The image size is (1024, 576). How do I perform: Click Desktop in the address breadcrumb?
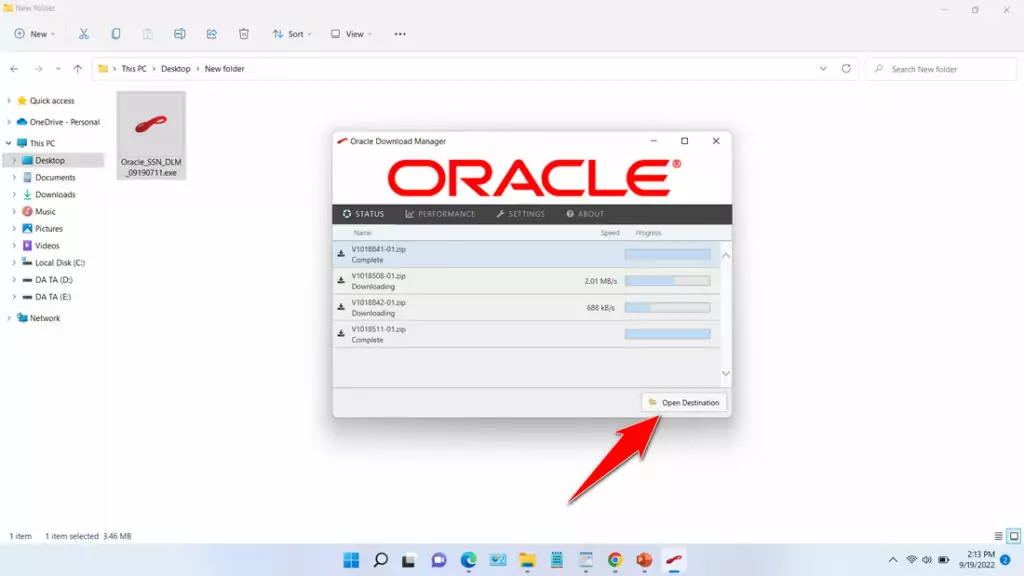point(176,69)
